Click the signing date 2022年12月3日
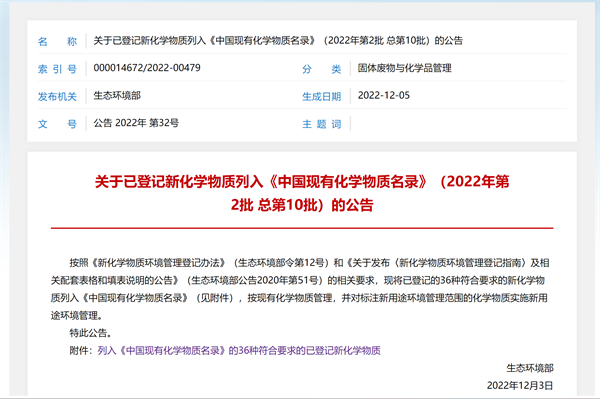The width and height of the screenshot is (600, 399). pyautogui.click(x=520, y=385)
